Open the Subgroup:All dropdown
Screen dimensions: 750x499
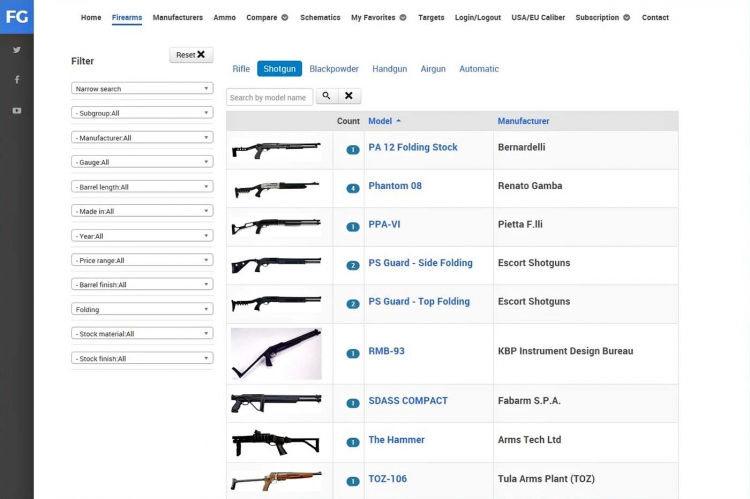pyautogui.click(x=142, y=113)
